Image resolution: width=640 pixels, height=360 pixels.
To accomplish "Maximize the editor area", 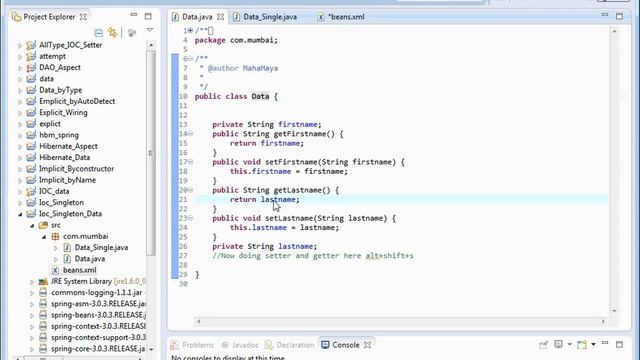I will 619,16.
